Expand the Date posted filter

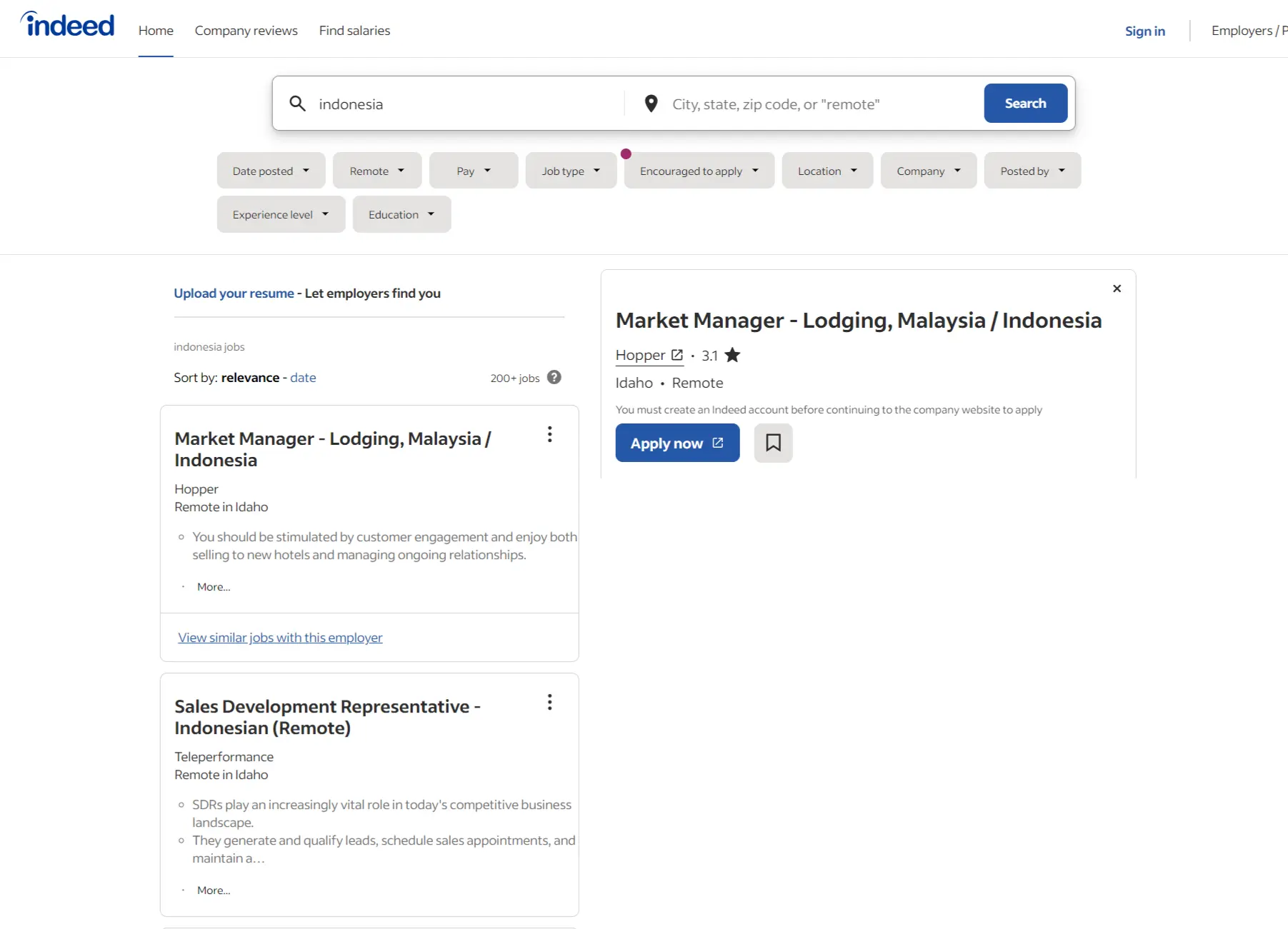click(x=271, y=171)
